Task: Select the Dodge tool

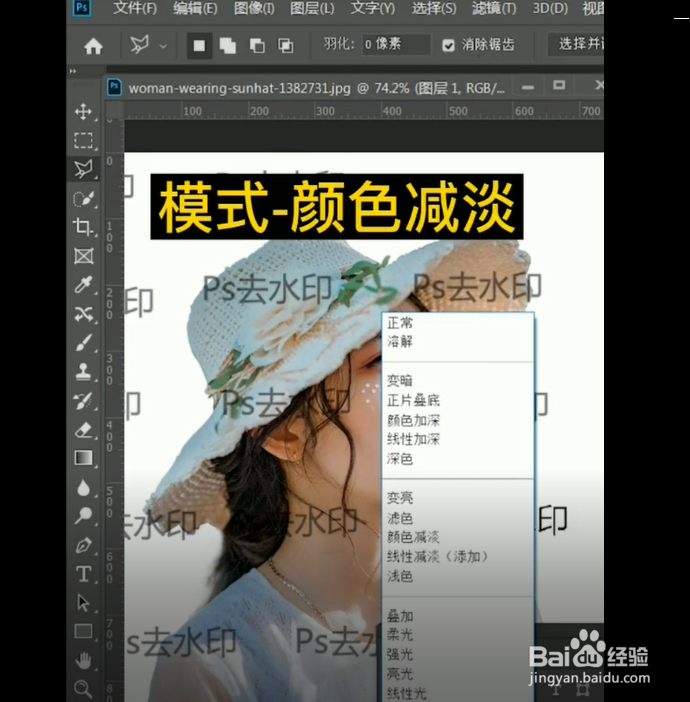Action: (83, 516)
